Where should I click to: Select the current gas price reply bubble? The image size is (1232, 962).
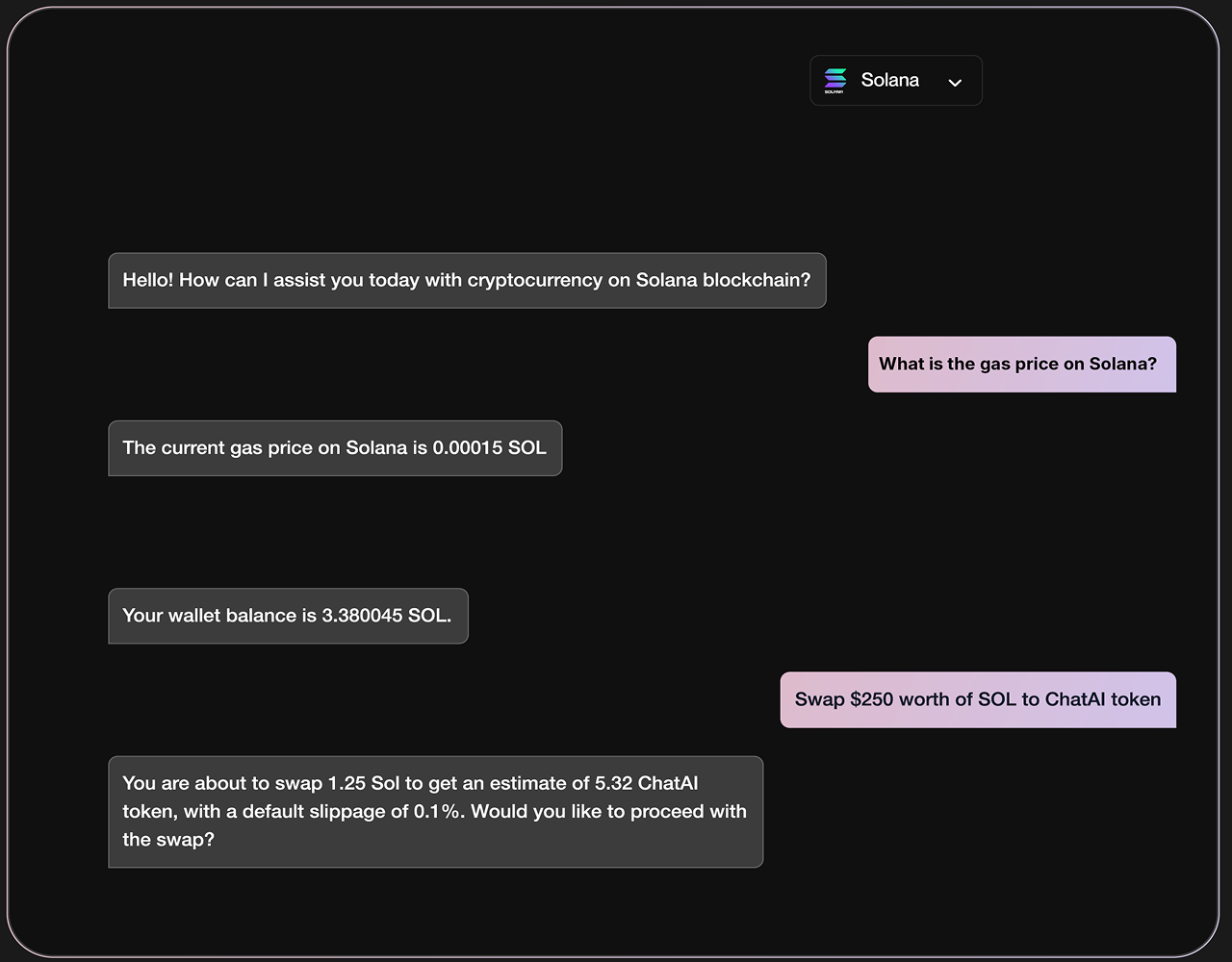[335, 448]
